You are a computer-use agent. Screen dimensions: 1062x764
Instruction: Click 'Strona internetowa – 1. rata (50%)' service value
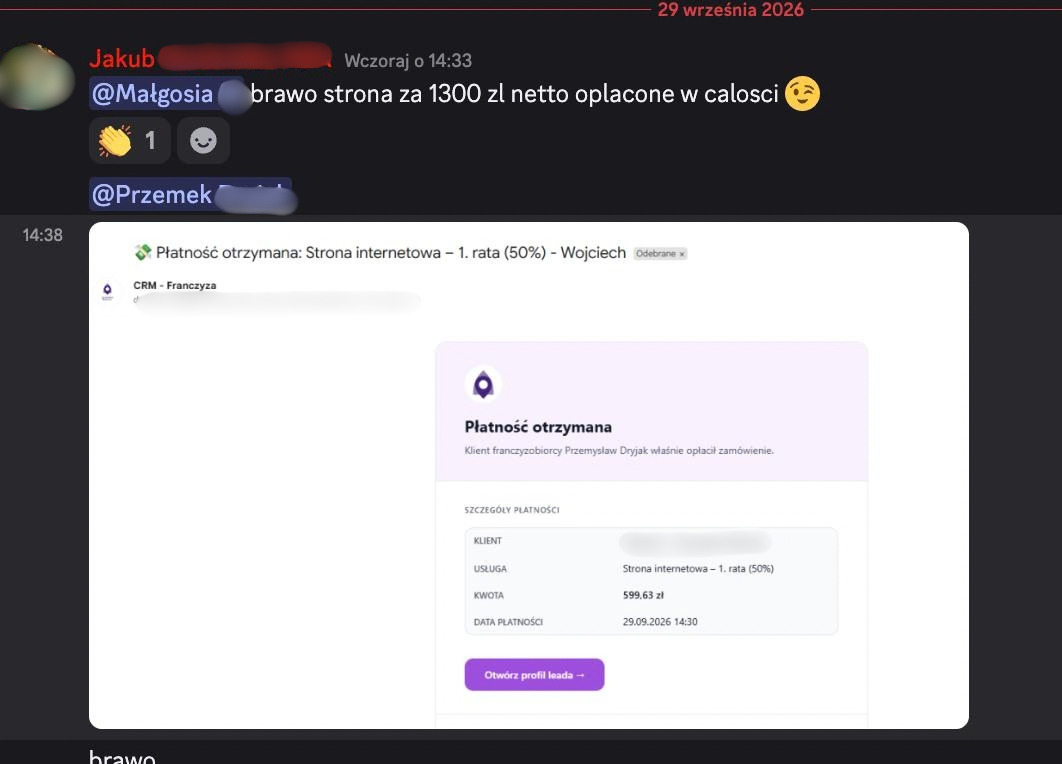click(698, 569)
